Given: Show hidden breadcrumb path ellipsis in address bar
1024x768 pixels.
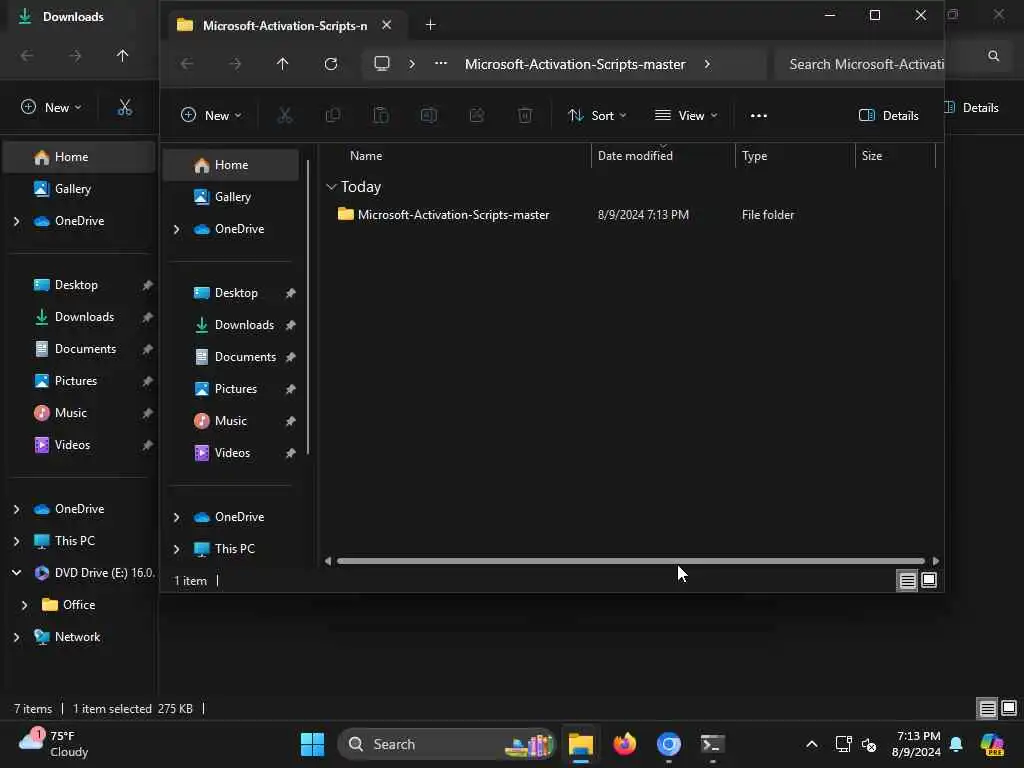Looking at the screenshot, I should 441,64.
